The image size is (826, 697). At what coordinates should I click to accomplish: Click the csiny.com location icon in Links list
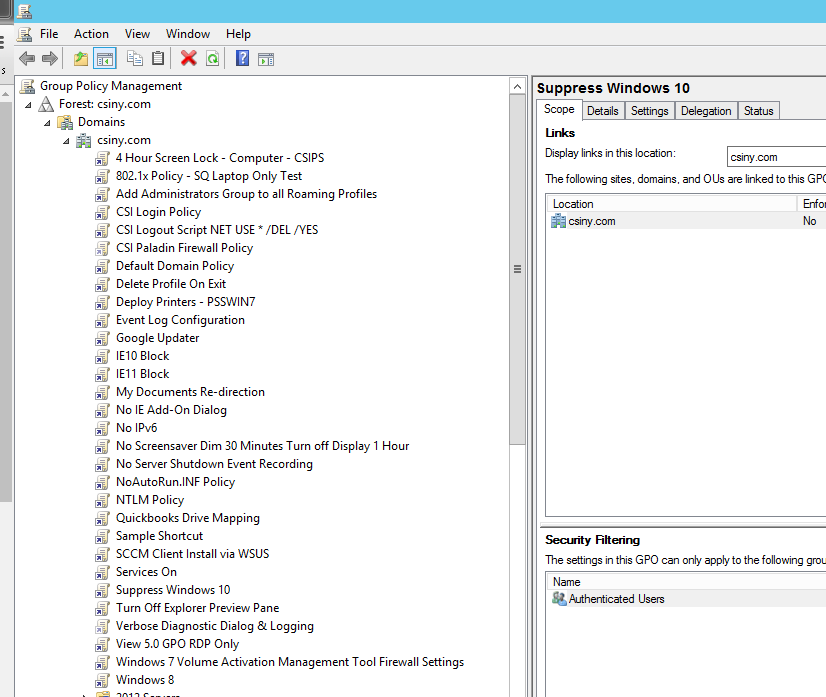558,221
